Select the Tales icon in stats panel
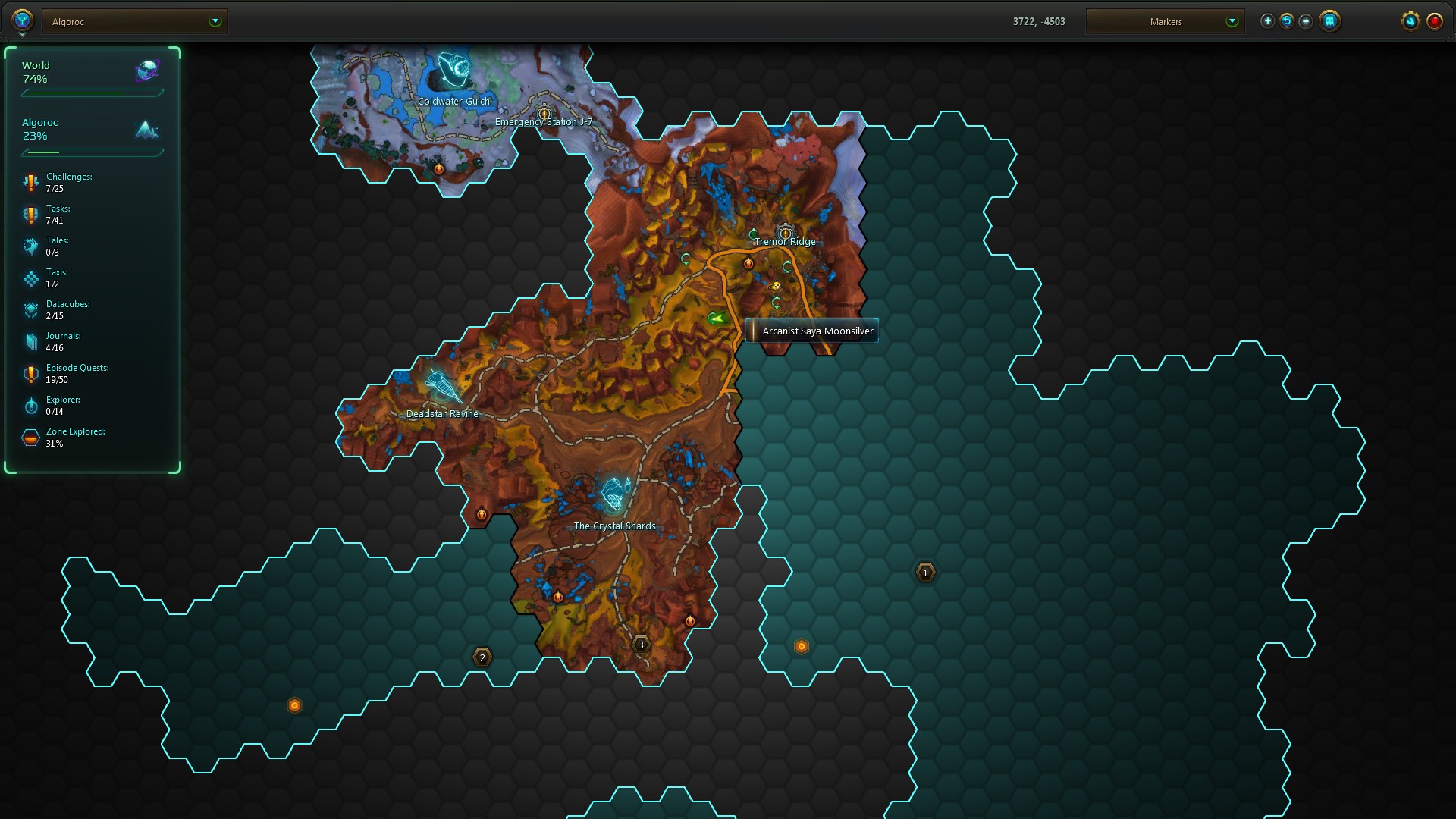Viewport: 1456px width, 819px height. point(30,246)
